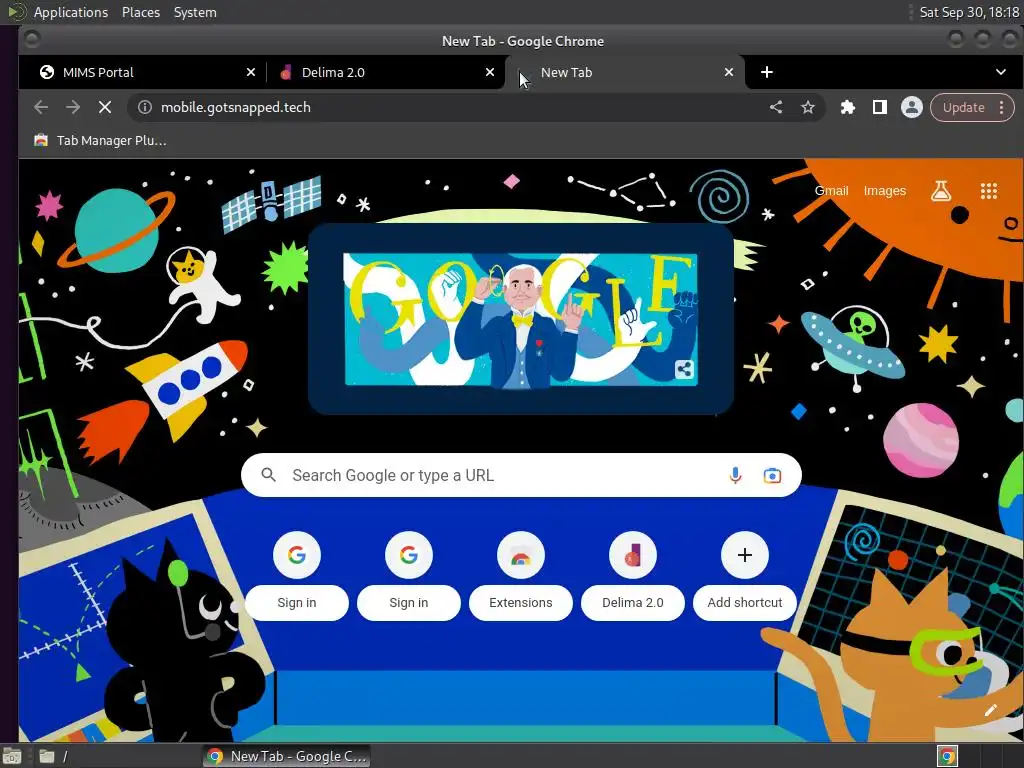Screen dimensions: 1024x768
Task: Share the Google Doodle
Action: coord(684,370)
